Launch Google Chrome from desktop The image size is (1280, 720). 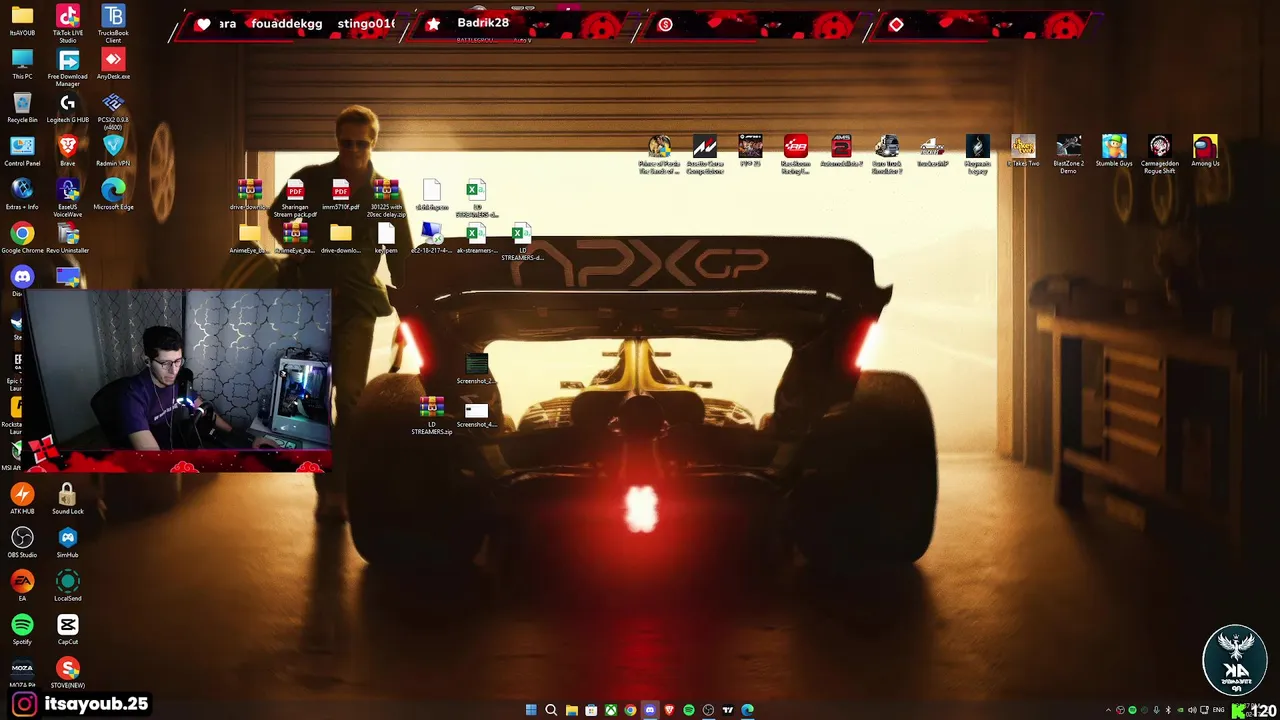pos(22,238)
